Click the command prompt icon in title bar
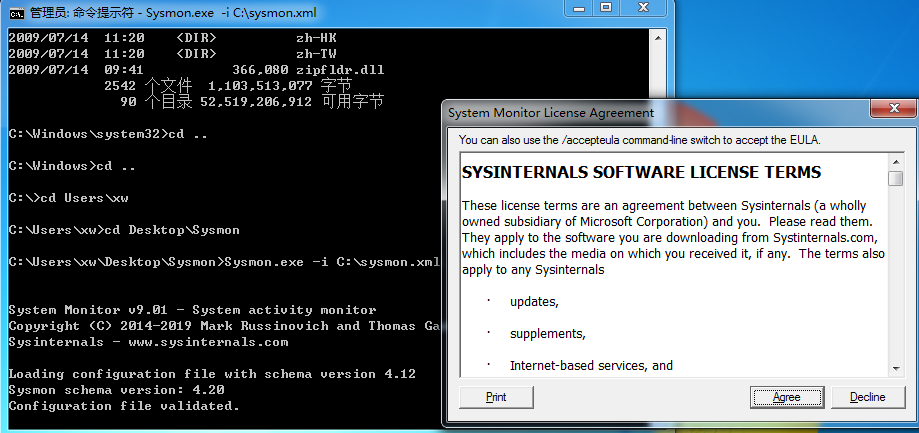The height and width of the screenshot is (433, 919). (x=17, y=12)
